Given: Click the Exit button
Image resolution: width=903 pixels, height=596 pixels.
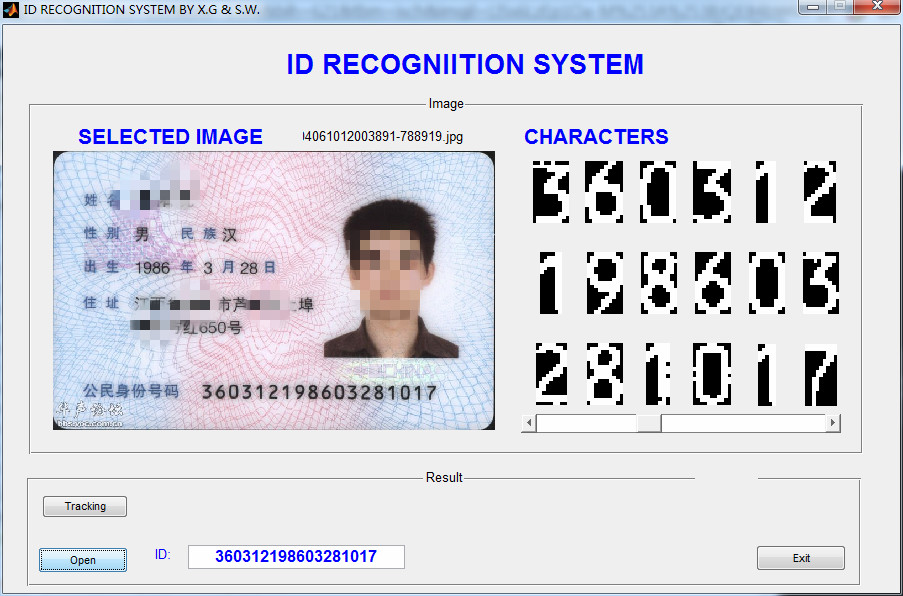Looking at the screenshot, I should (800, 558).
